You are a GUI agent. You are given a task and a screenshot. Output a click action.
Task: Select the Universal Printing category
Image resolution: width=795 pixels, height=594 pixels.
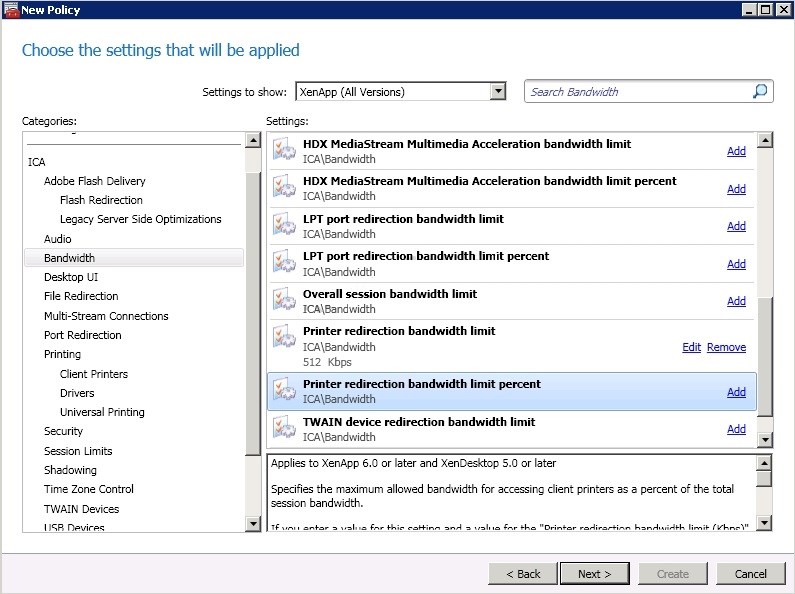coord(102,412)
